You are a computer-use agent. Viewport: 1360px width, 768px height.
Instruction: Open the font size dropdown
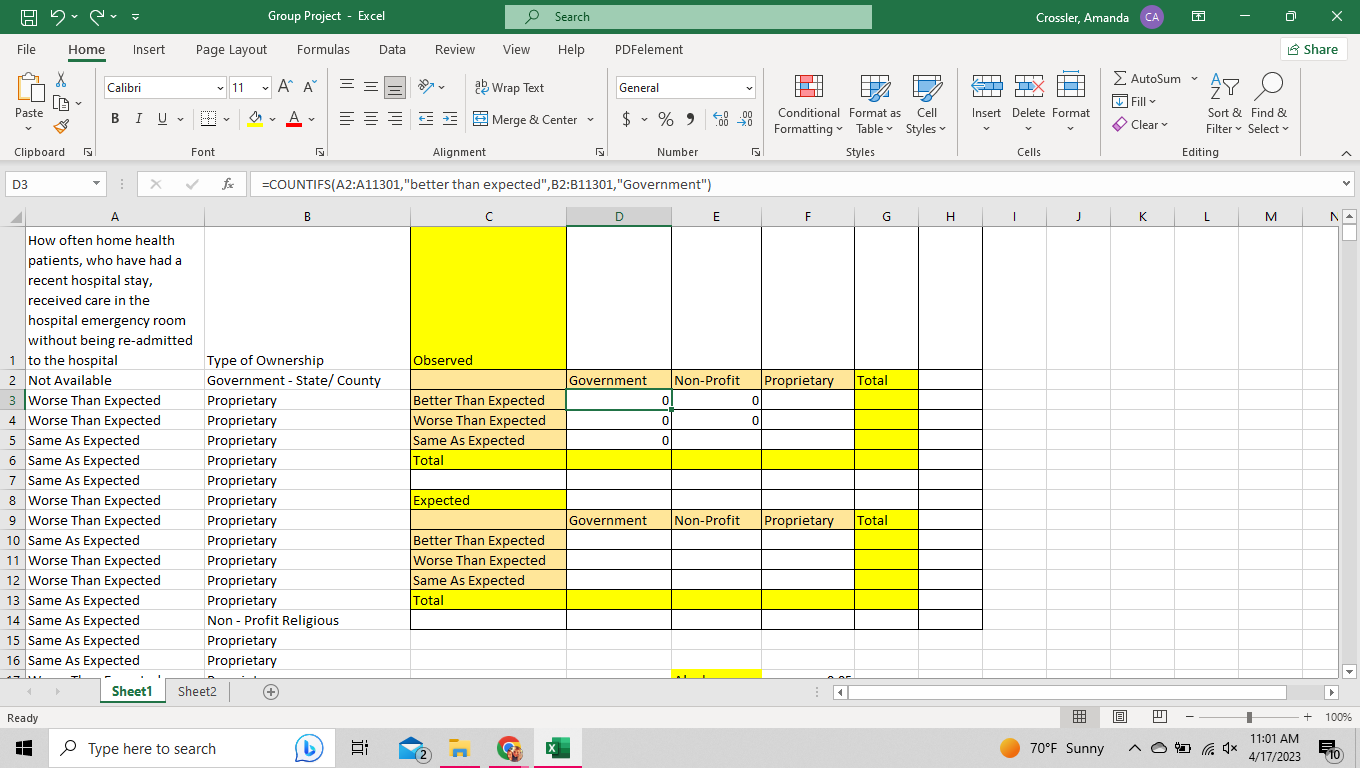(265, 88)
